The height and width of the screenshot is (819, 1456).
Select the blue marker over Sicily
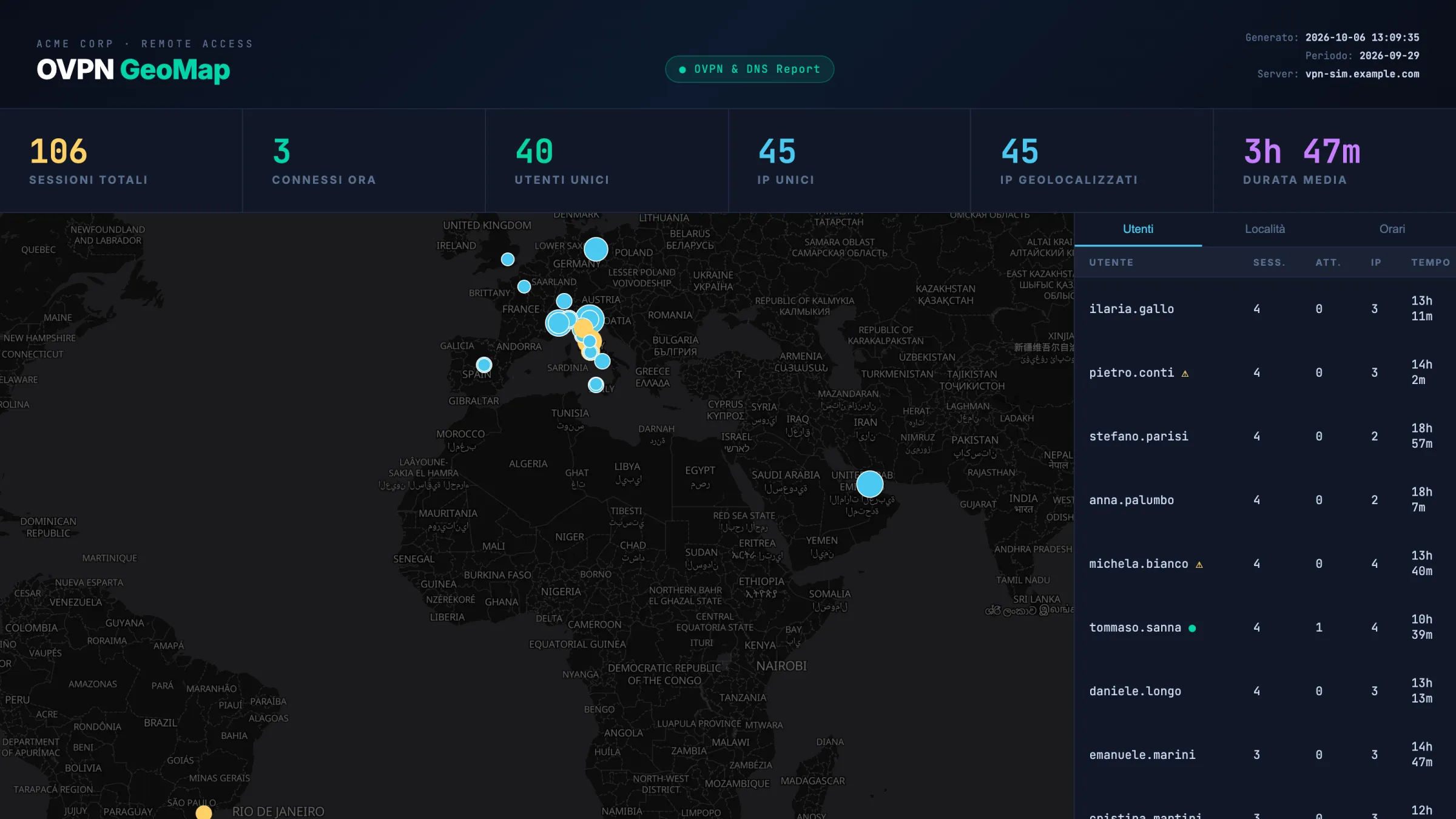click(x=596, y=385)
